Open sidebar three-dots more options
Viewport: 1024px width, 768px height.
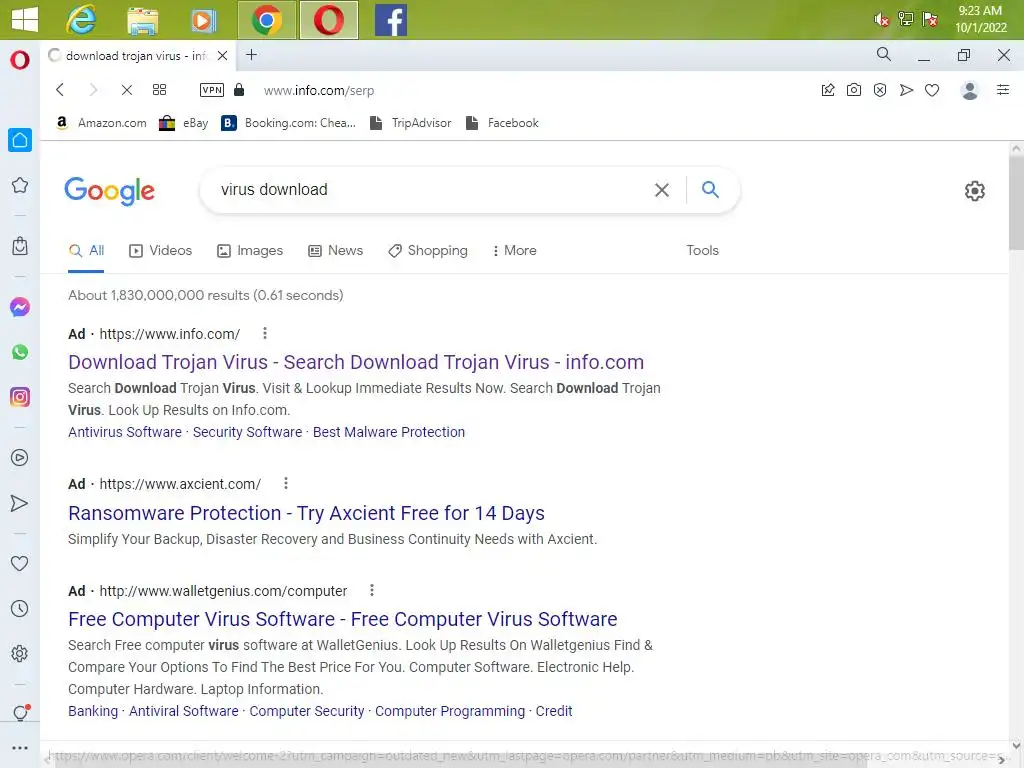[x=20, y=748]
